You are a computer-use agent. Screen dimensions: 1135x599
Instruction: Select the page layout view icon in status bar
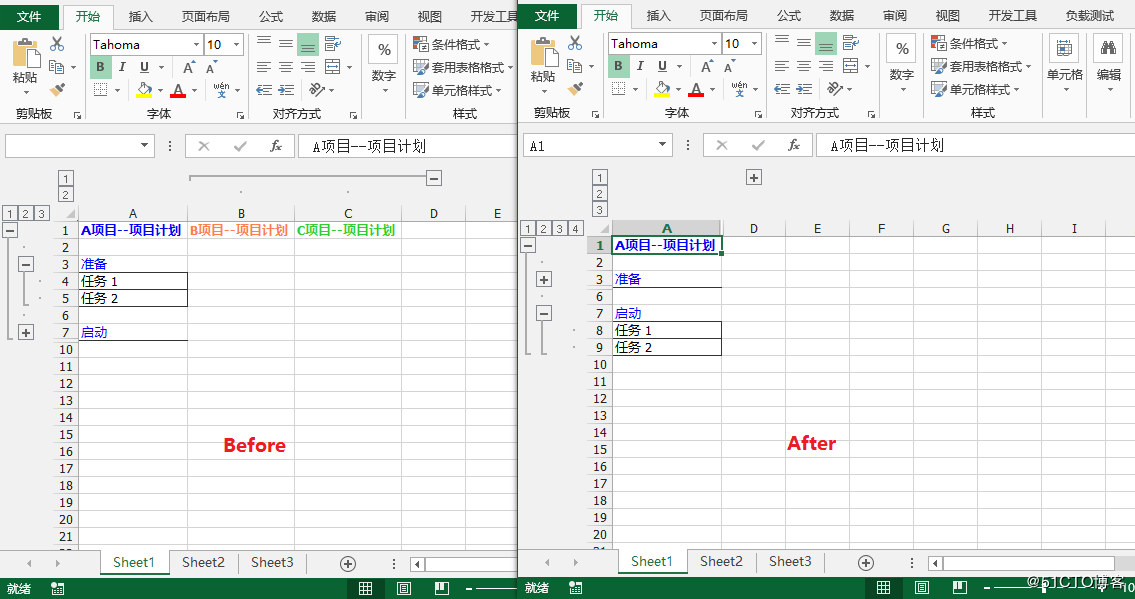click(x=403, y=588)
